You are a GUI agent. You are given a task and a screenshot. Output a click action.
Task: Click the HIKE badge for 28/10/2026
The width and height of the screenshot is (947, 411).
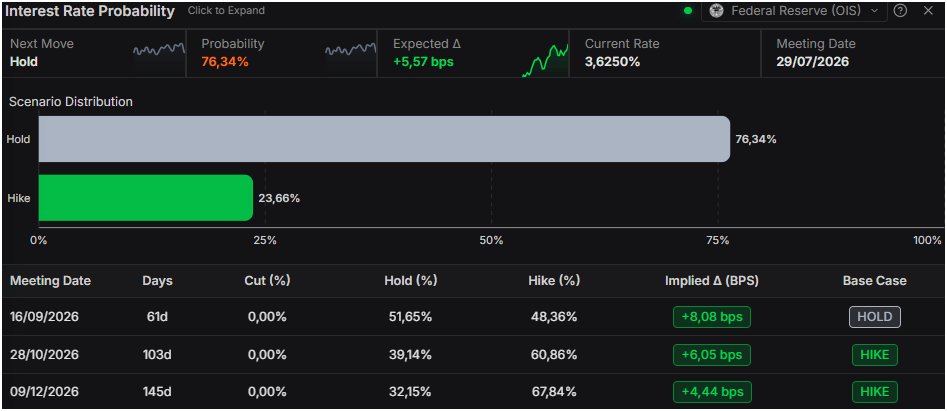click(x=875, y=355)
